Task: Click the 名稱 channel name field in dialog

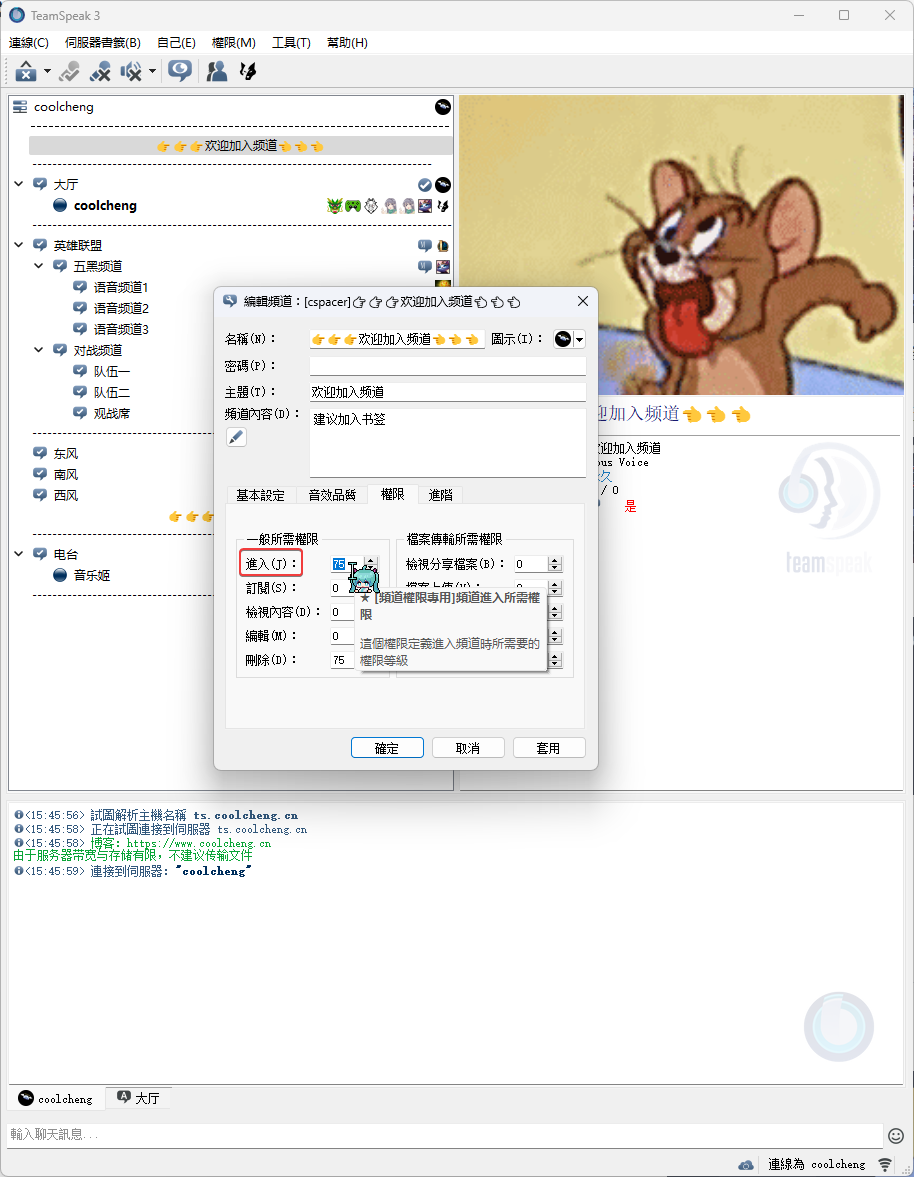Action: point(397,339)
